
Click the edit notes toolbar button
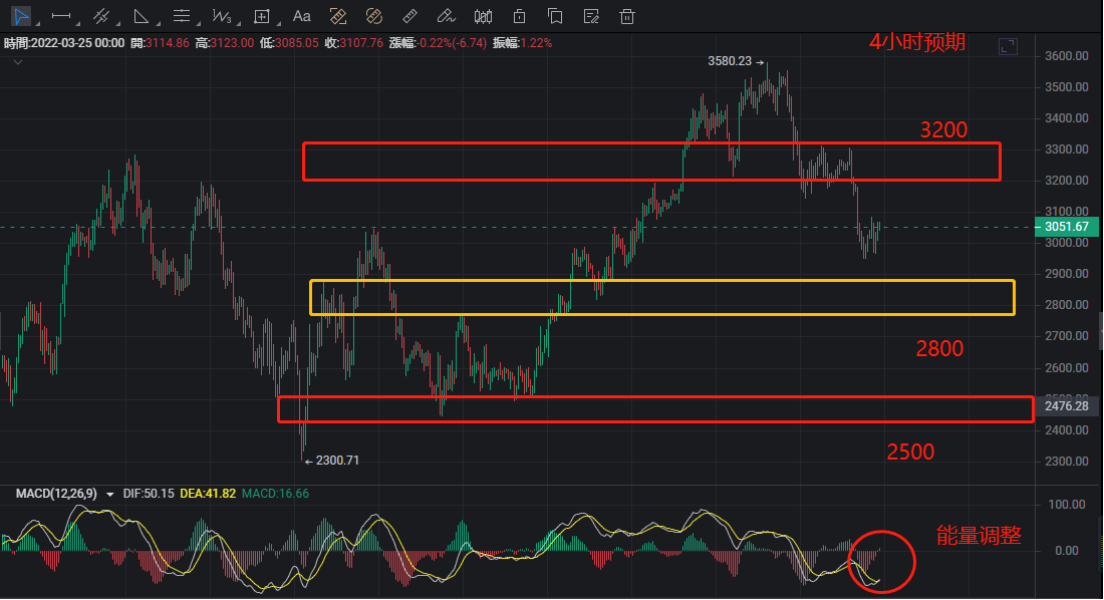pyautogui.click(x=591, y=16)
